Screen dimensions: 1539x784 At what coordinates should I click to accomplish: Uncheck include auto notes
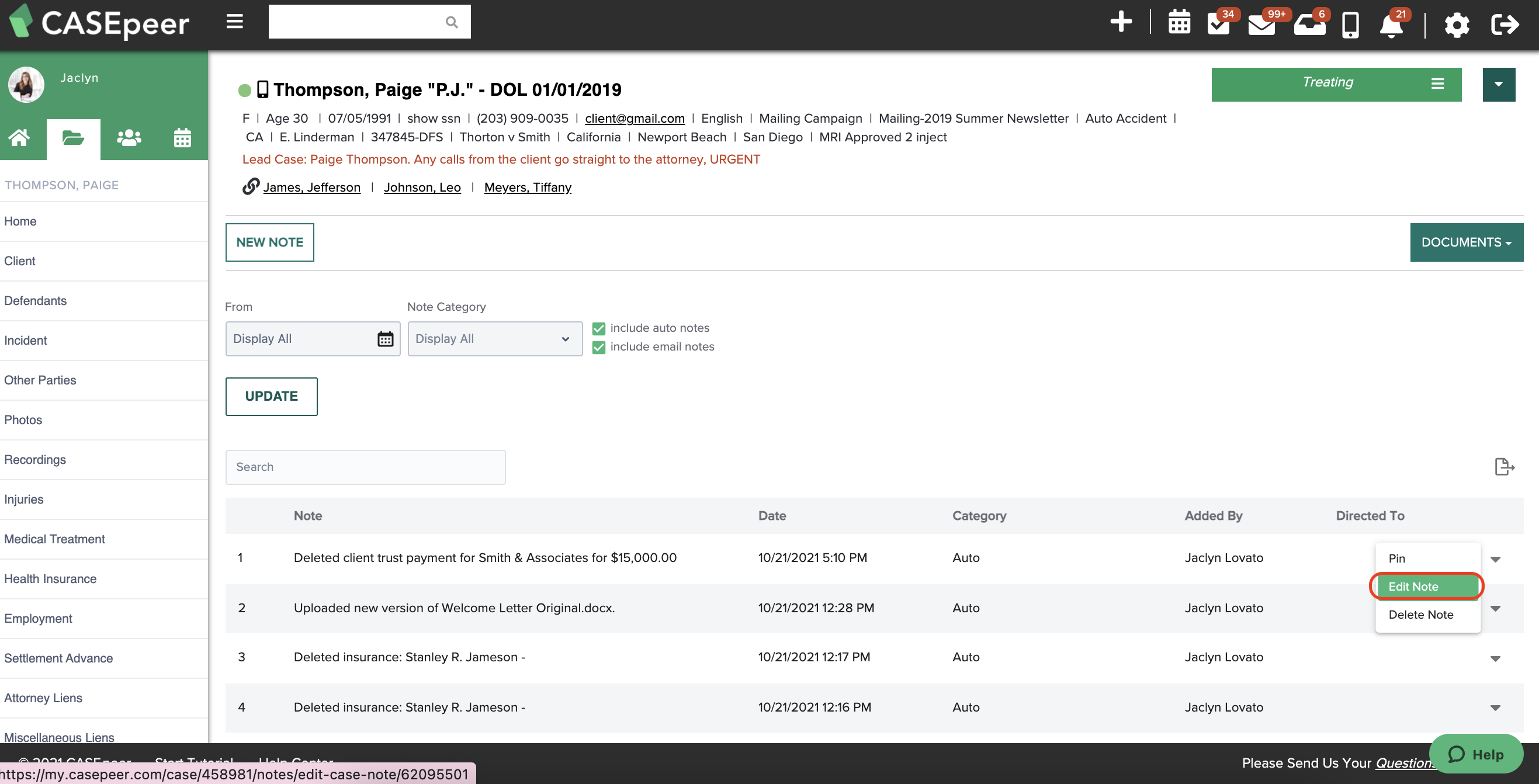(x=599, y=328)
